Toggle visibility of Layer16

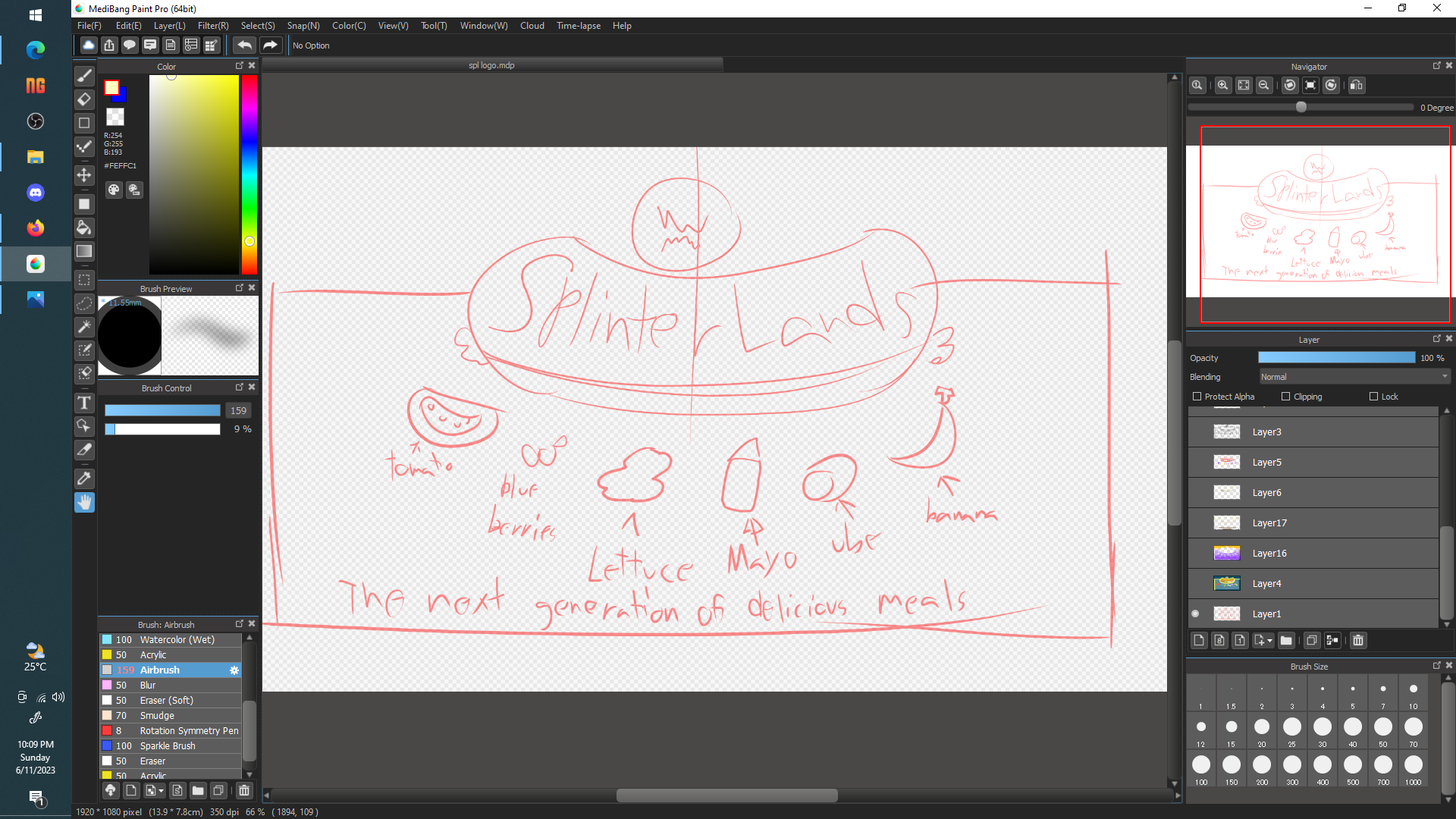(x=1196, y=554)
